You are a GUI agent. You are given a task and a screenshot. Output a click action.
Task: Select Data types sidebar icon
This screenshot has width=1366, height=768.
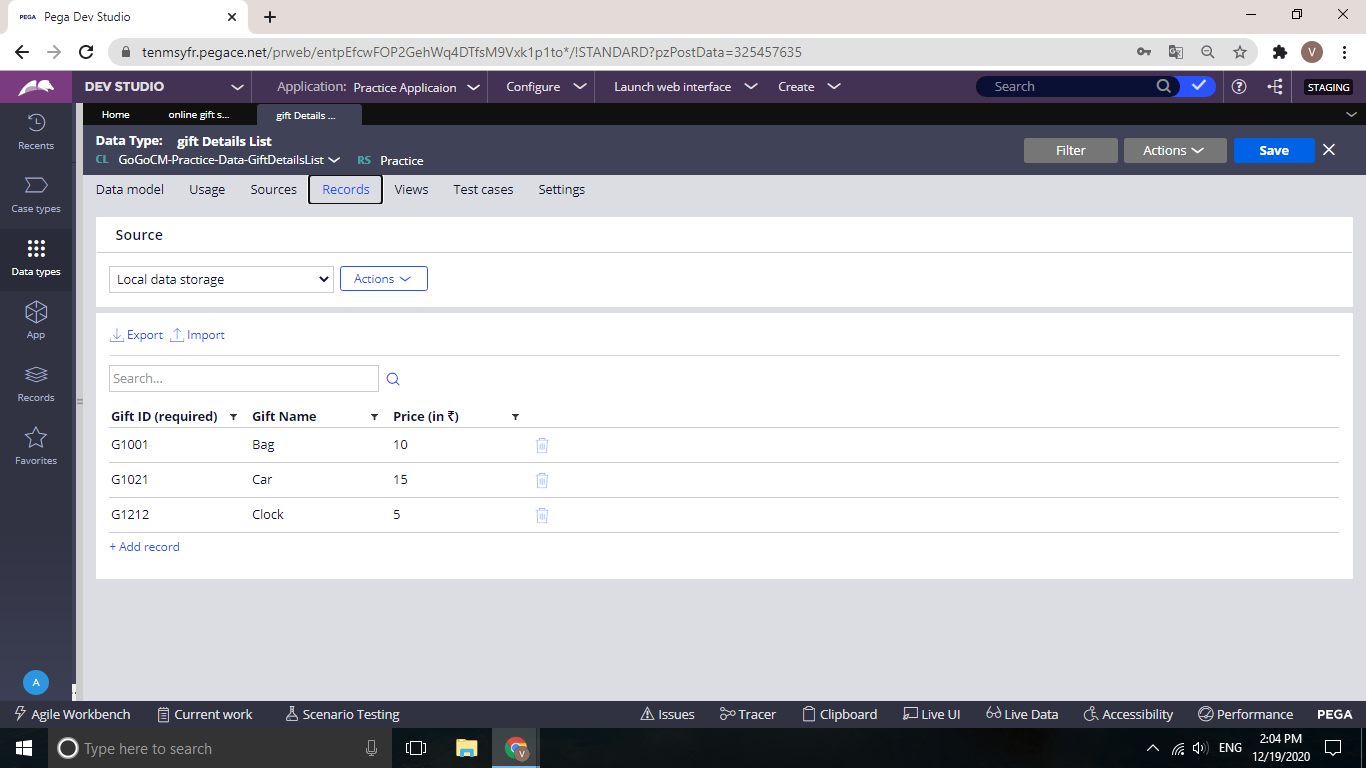tap(36, 258)
